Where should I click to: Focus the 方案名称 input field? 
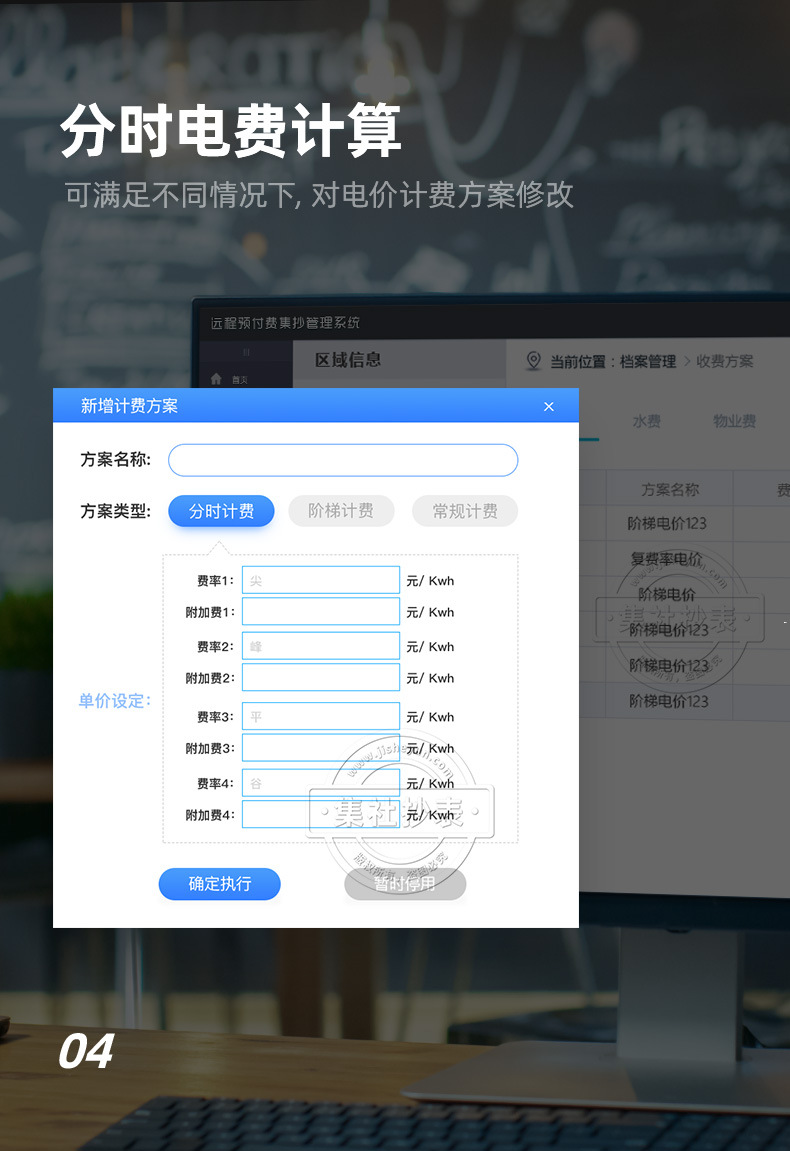tap(343, 460)
